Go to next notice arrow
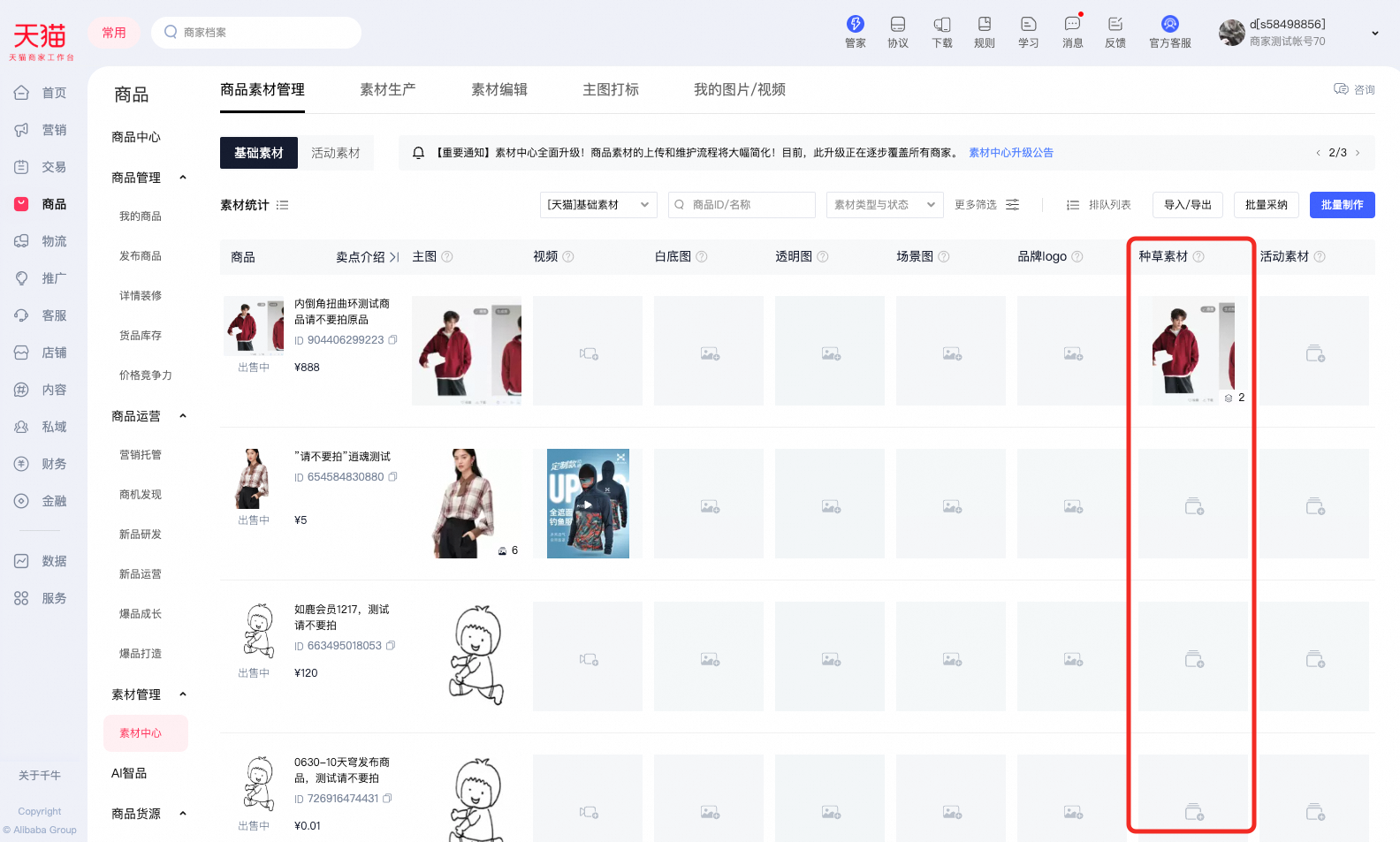This screenshot has width=1400, height=842. (1358, 153)
